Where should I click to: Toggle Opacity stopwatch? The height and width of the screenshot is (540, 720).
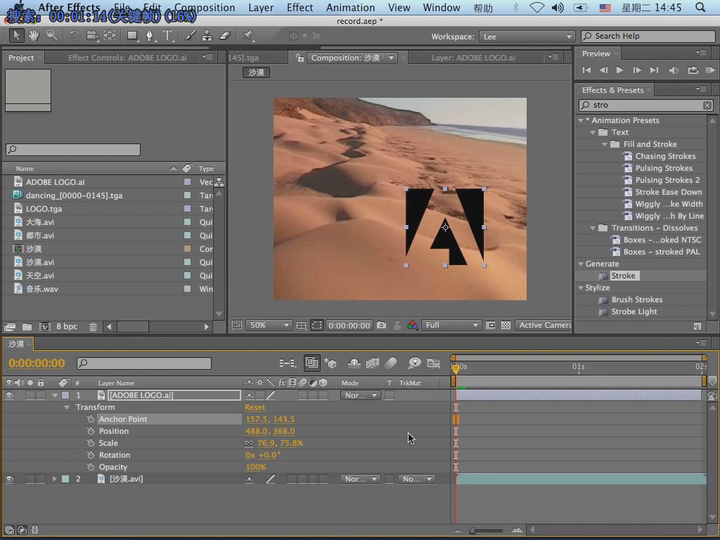[x=90, y=467]
